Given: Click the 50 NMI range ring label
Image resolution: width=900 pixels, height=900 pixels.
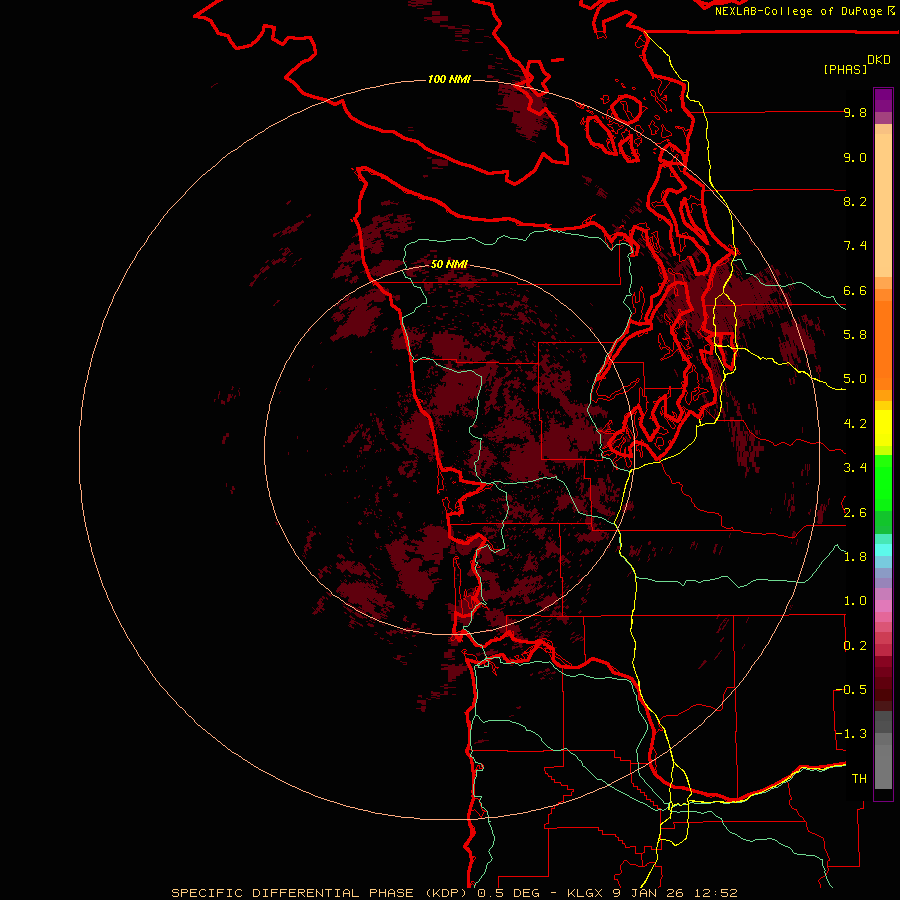Looking at the screenshot, I should 449,264.
